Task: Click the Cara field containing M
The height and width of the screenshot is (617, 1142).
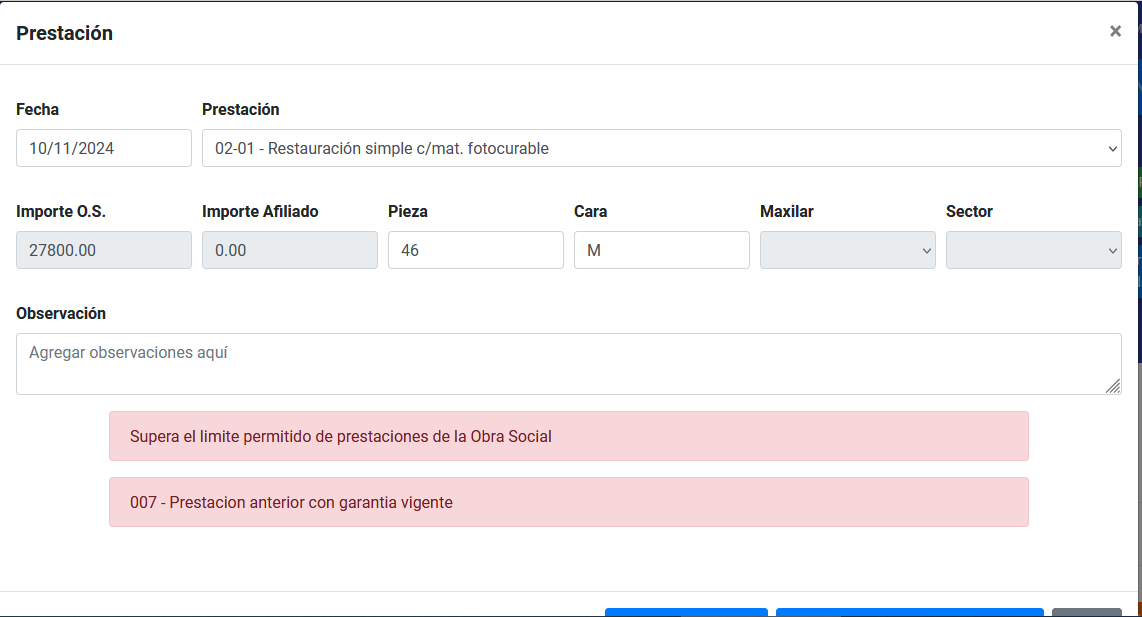Action: pos(661,250)
